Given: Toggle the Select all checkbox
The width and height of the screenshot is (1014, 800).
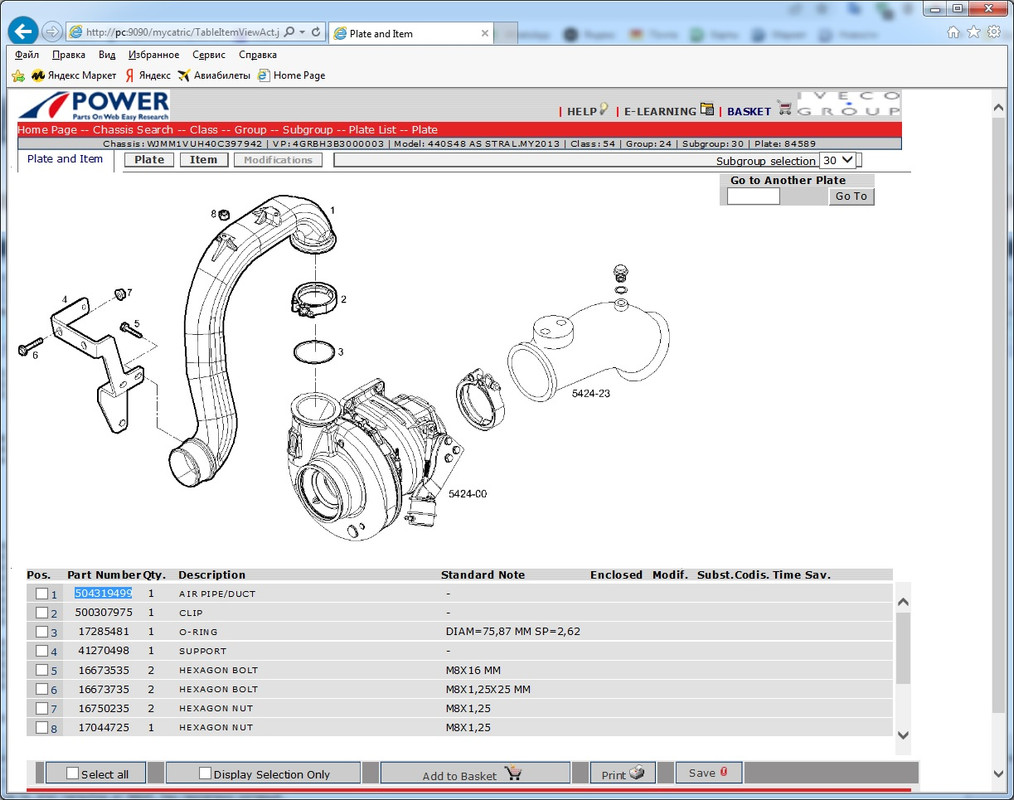Looking at the screenshot, I should click(x=72, y=773).
